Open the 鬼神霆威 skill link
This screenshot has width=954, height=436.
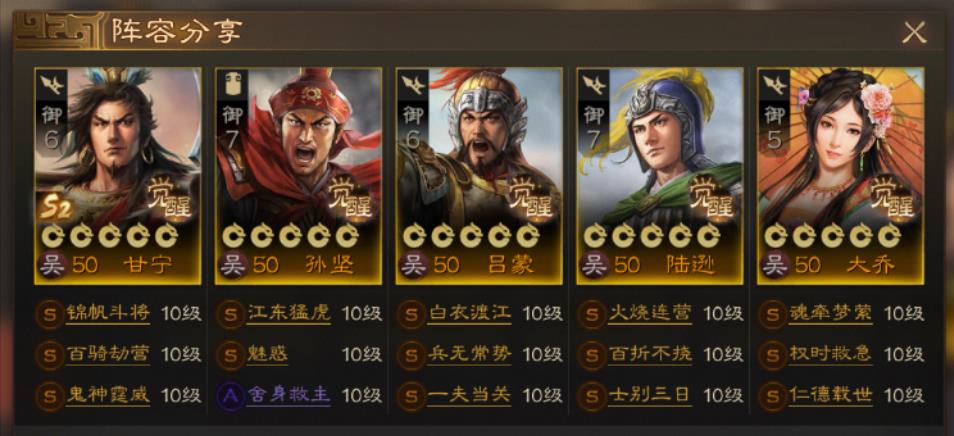(108, 396)
